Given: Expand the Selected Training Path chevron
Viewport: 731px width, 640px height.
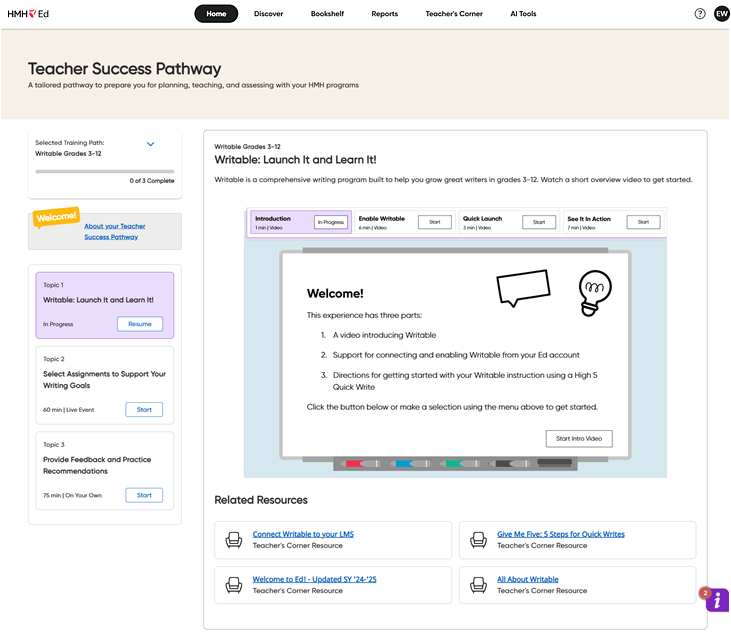Looking at the screenshot, I should pyautogui.click(x=151, y=144).
